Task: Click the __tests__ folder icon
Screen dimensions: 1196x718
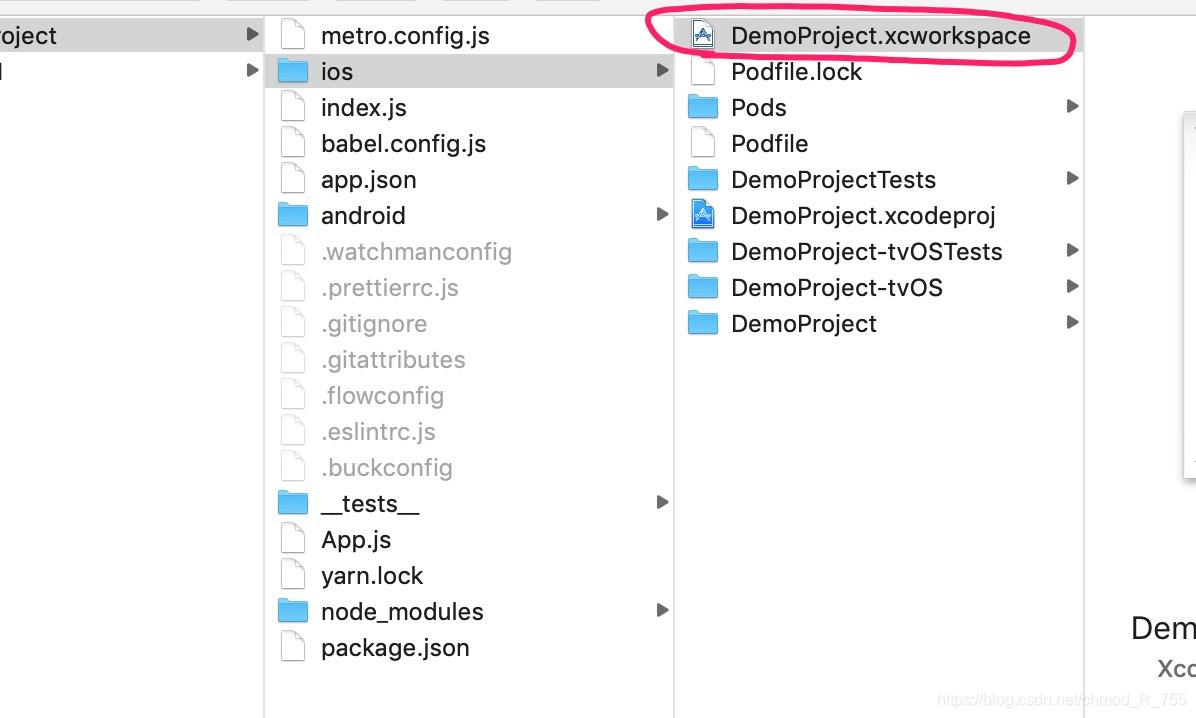Action: 293,503
